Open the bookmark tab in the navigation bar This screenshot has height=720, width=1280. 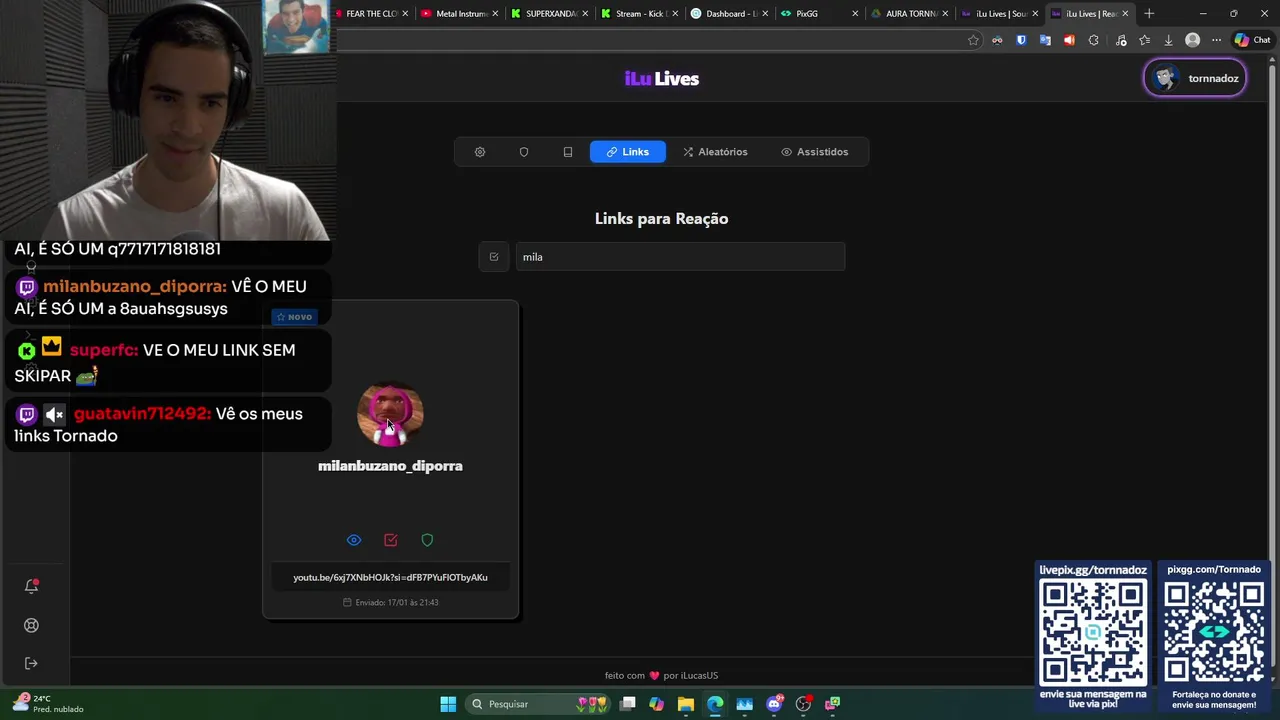[x=568, y=152]
